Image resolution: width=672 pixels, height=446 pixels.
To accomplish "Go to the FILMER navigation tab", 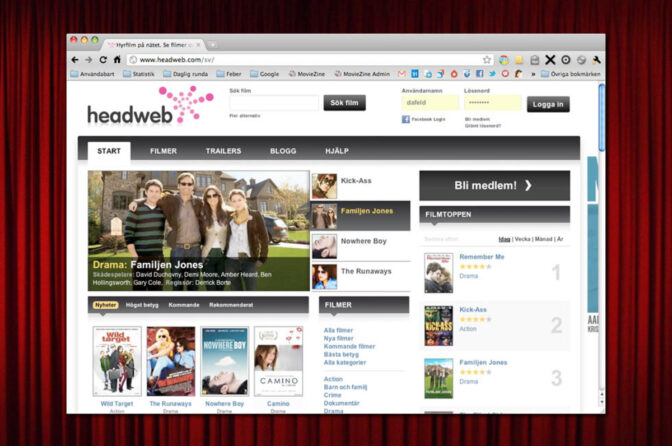I will click(163, 151).
